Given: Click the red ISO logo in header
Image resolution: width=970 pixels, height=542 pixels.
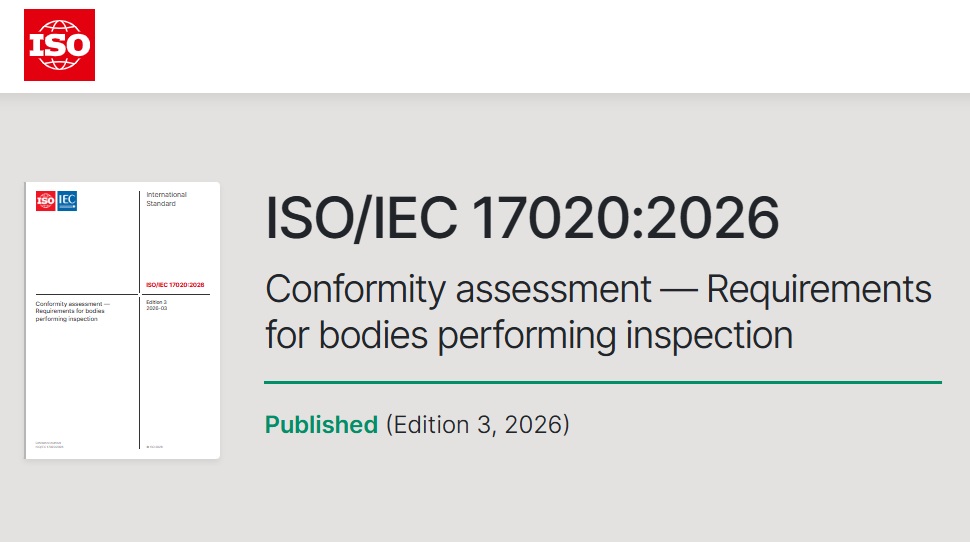Looking at the screenshot, I should point(59,45).
